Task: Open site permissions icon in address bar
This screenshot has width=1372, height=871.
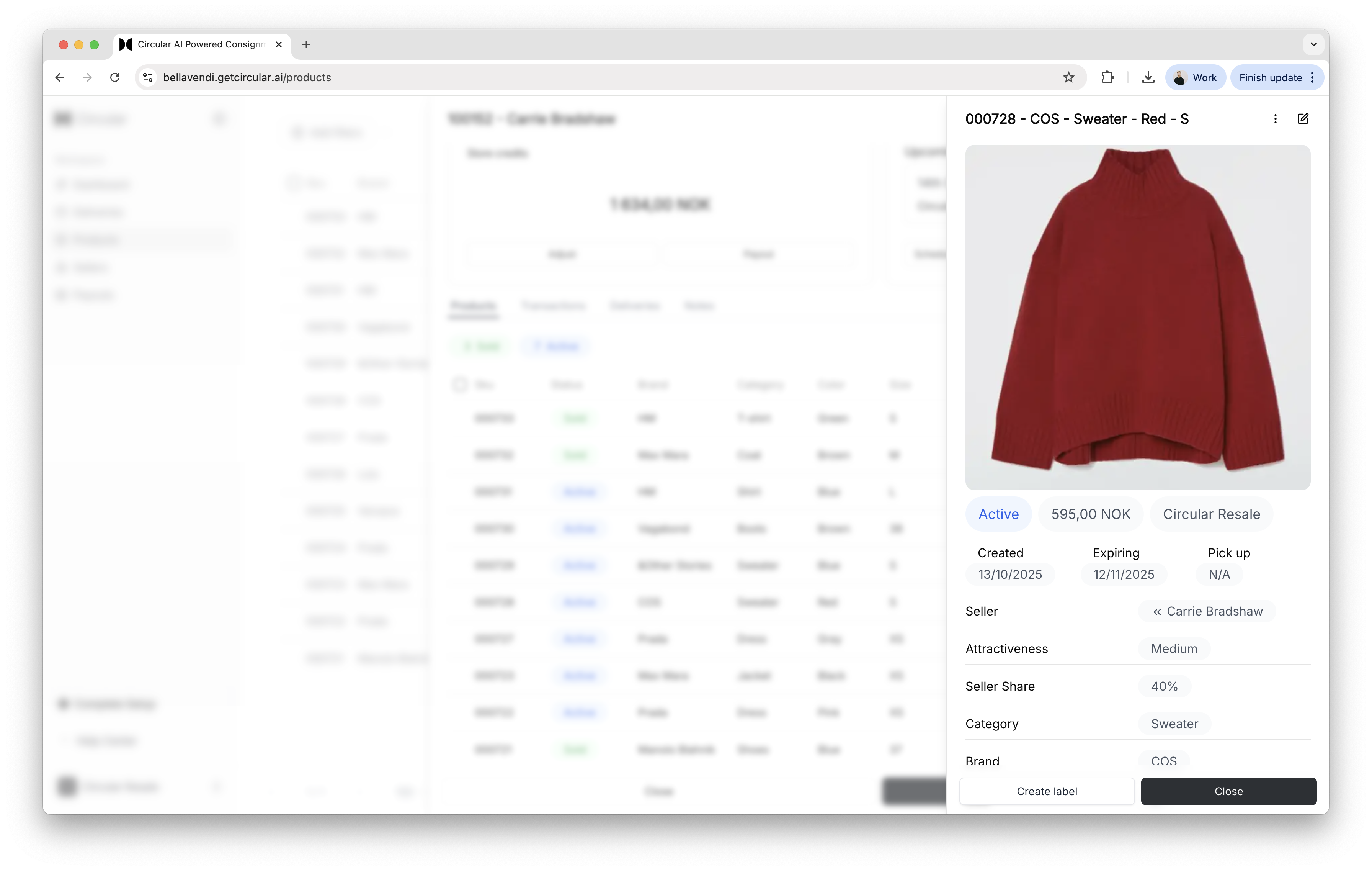Action: coord(147,77)
